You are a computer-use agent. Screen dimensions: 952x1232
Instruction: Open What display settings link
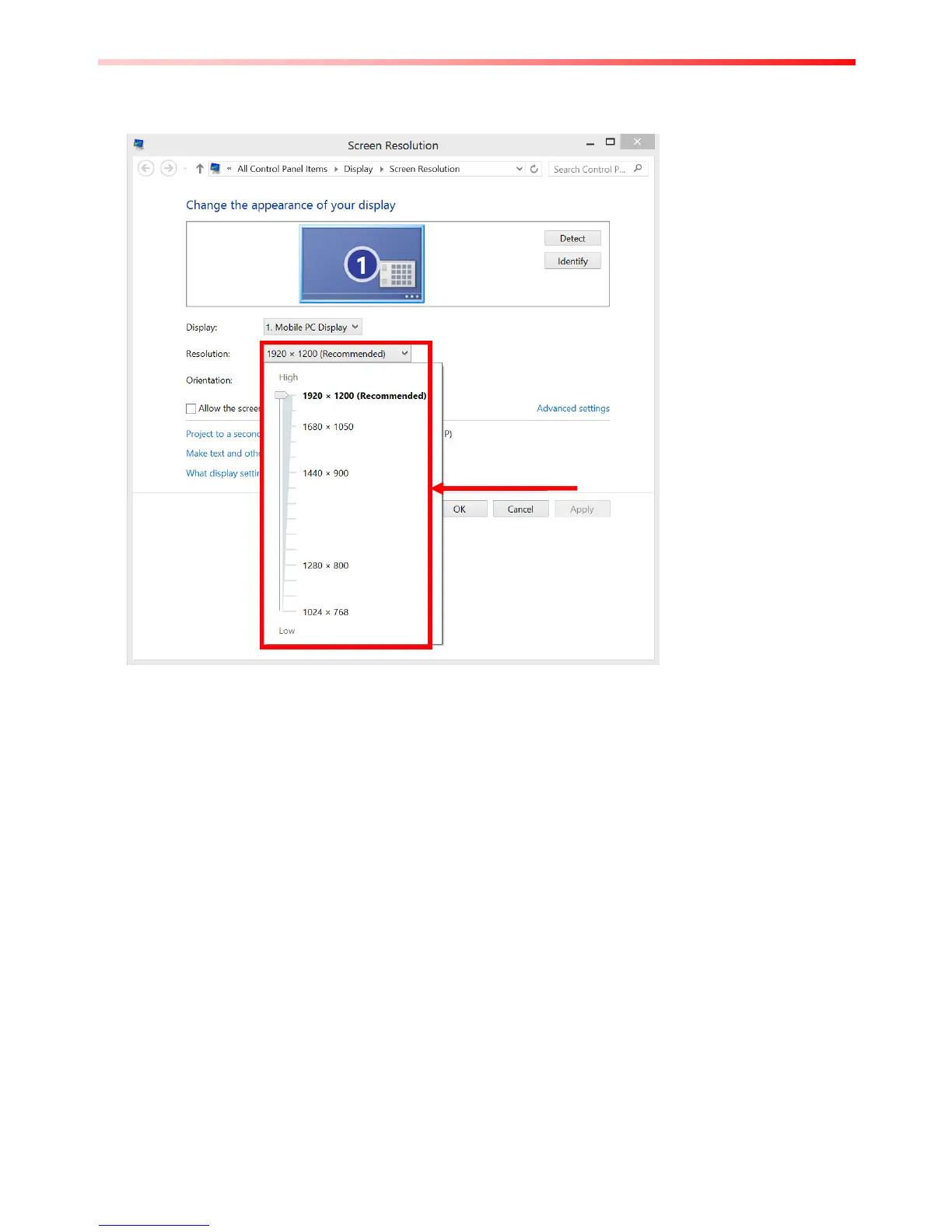(x=223, y=473)
